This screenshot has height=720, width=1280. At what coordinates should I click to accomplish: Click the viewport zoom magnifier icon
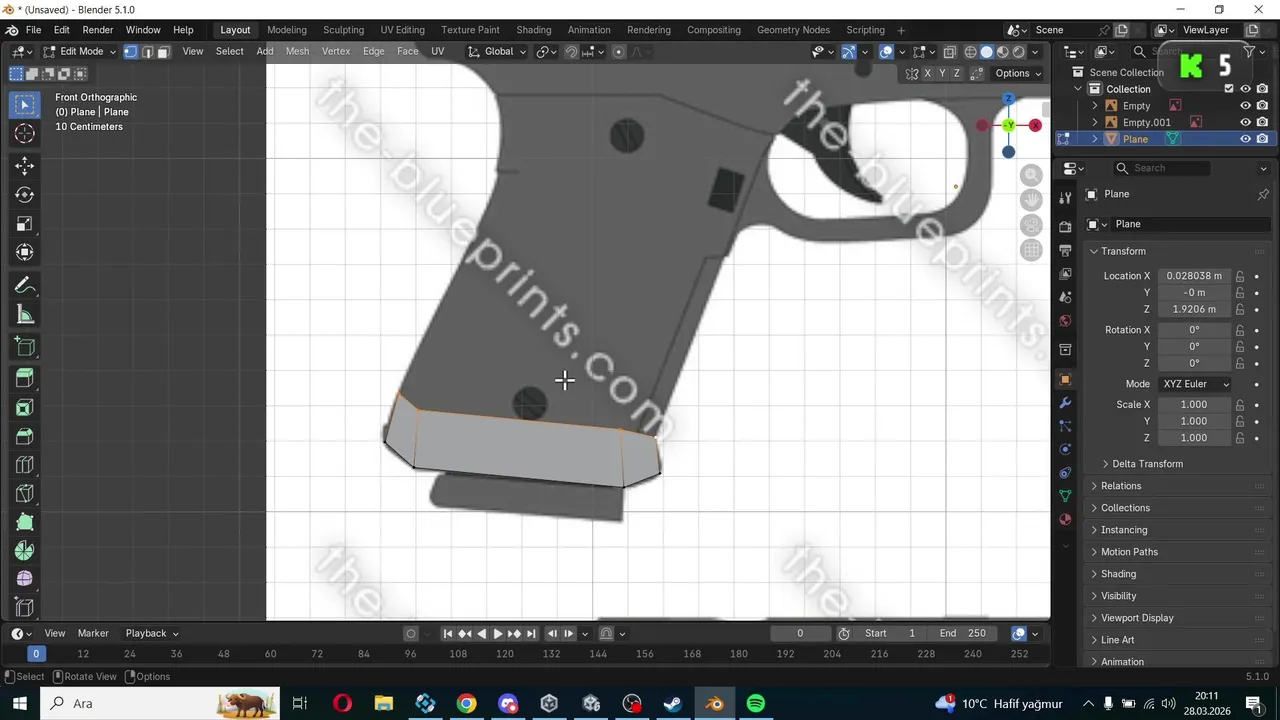click(1031, 176)
